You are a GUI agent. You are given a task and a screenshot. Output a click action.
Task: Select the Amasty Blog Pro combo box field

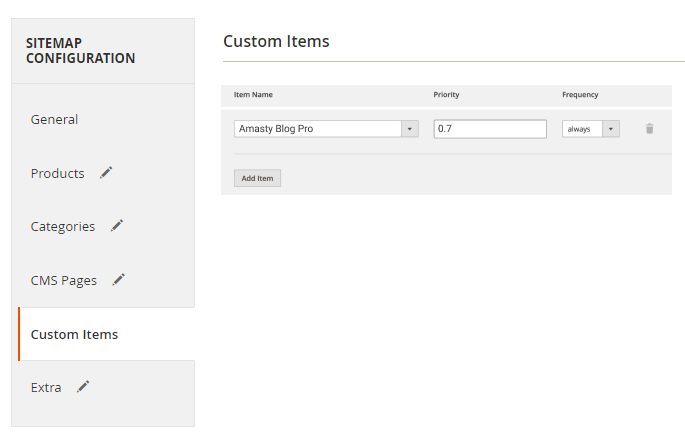click(326, 129)
